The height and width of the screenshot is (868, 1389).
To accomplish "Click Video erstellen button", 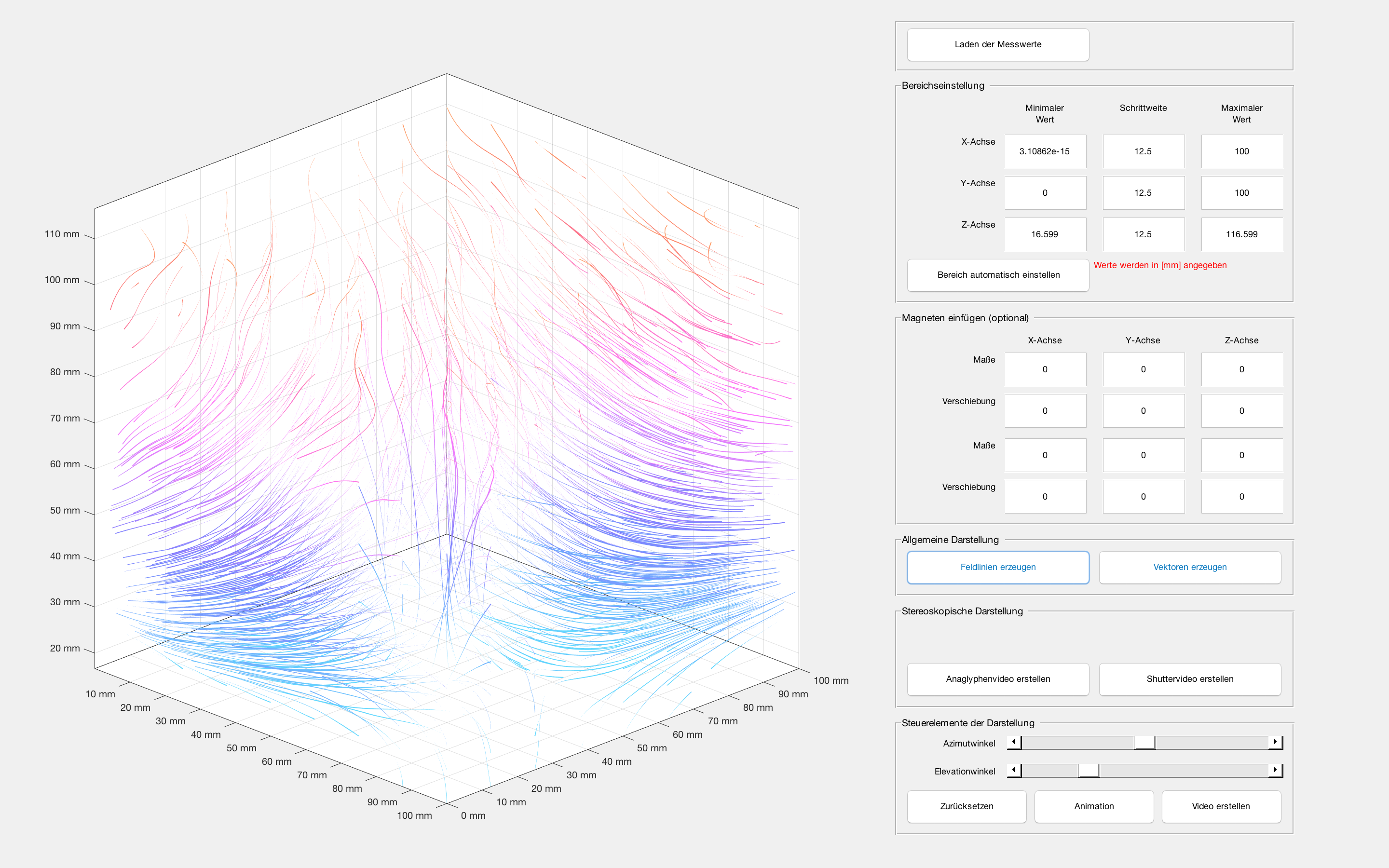I will click(1221, 807).
